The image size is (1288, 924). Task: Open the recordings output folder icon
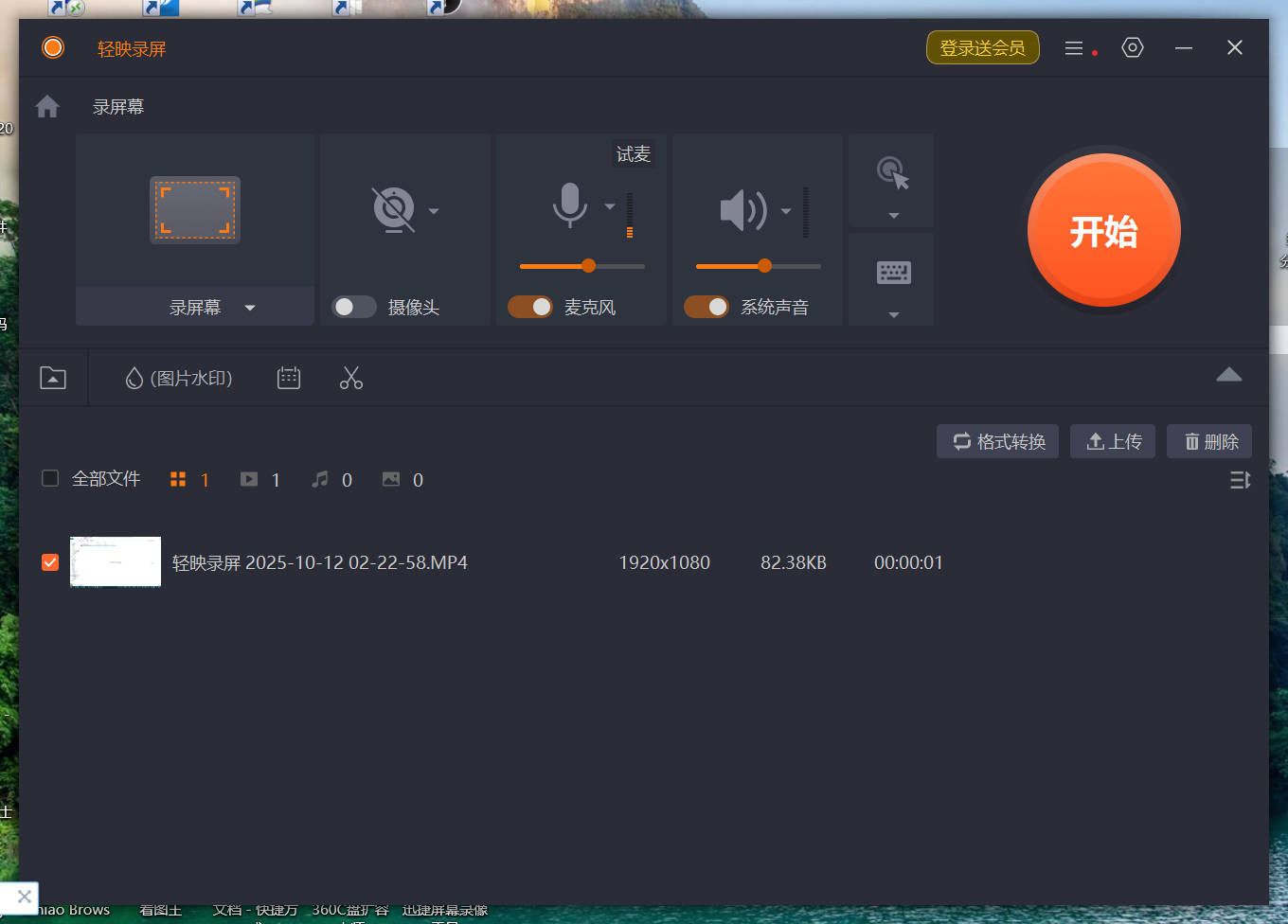pos(53,379)
